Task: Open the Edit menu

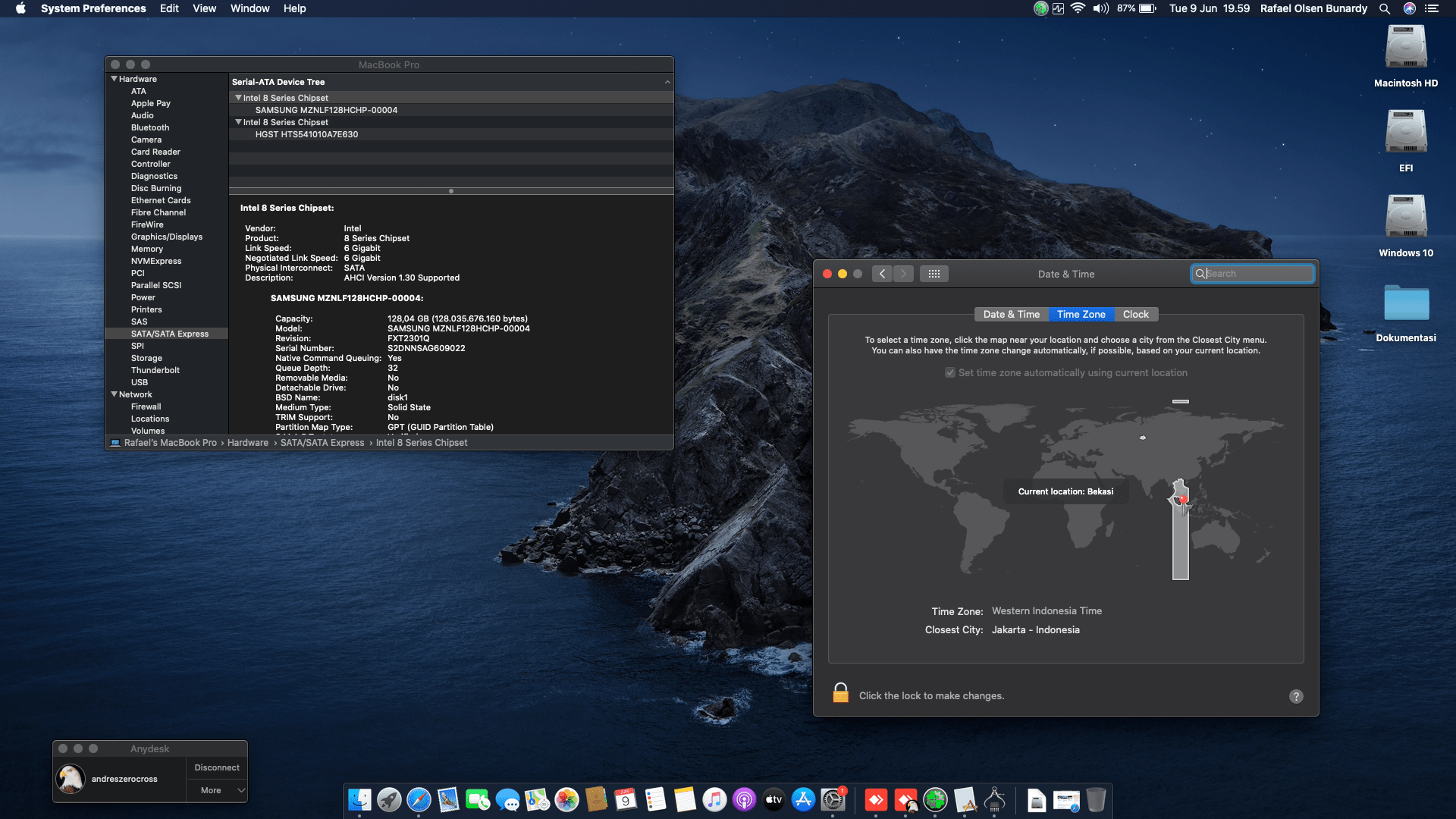Action: click(169, 8)
